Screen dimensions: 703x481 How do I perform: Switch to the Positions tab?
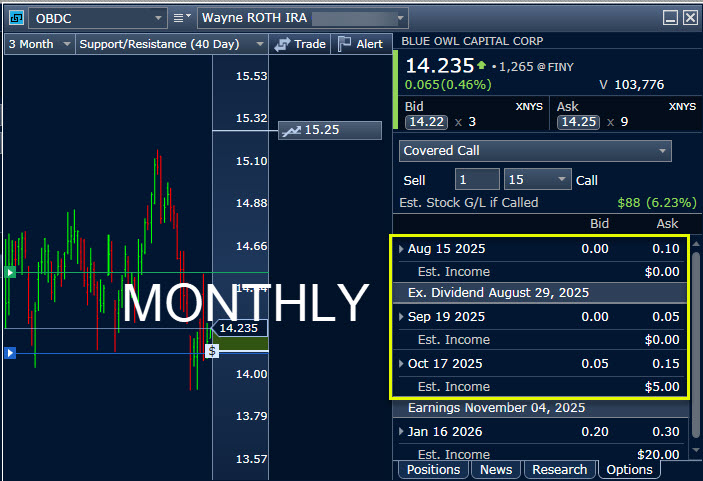(x=433, y=469)
